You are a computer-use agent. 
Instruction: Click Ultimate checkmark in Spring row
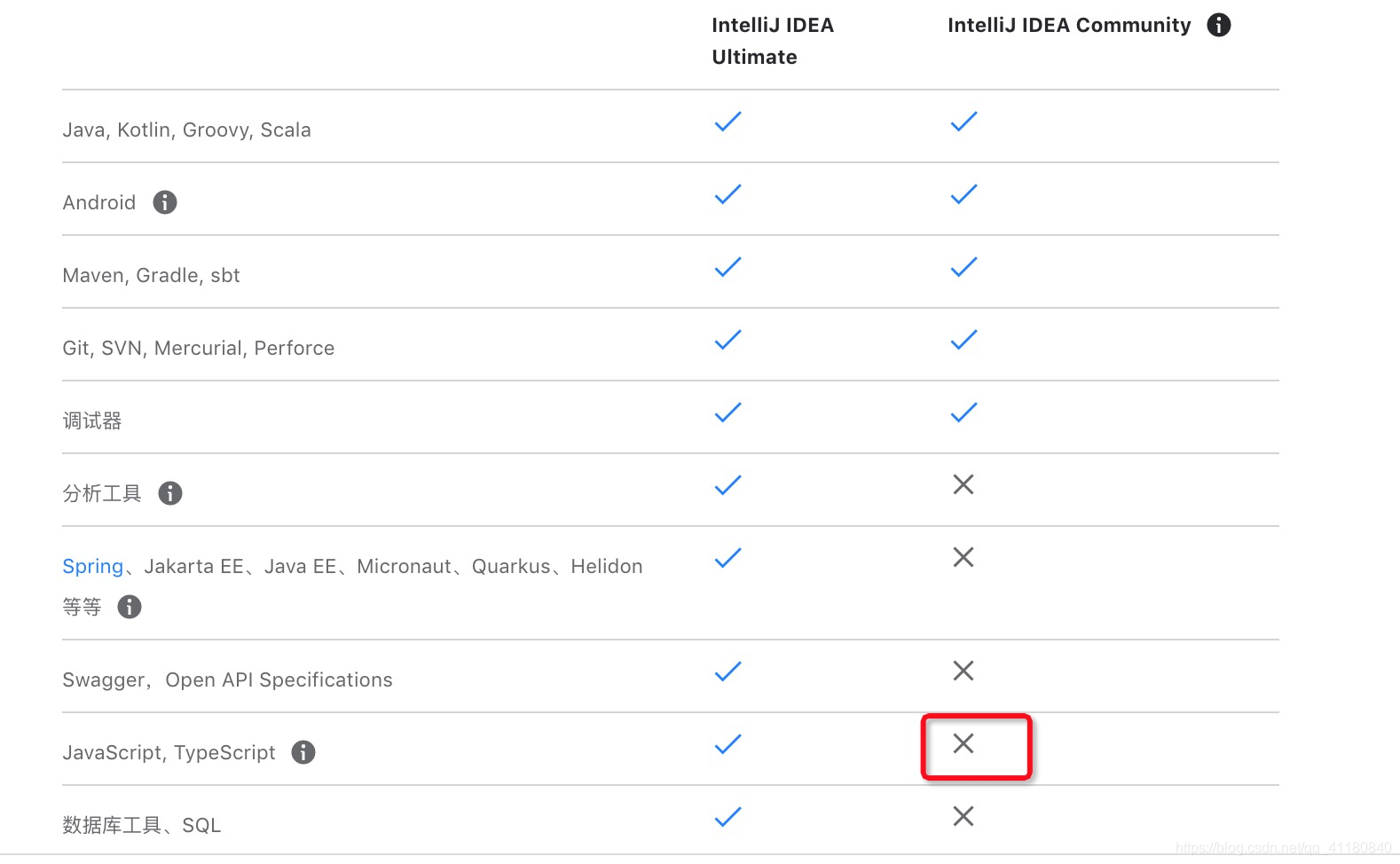(728, 558)
